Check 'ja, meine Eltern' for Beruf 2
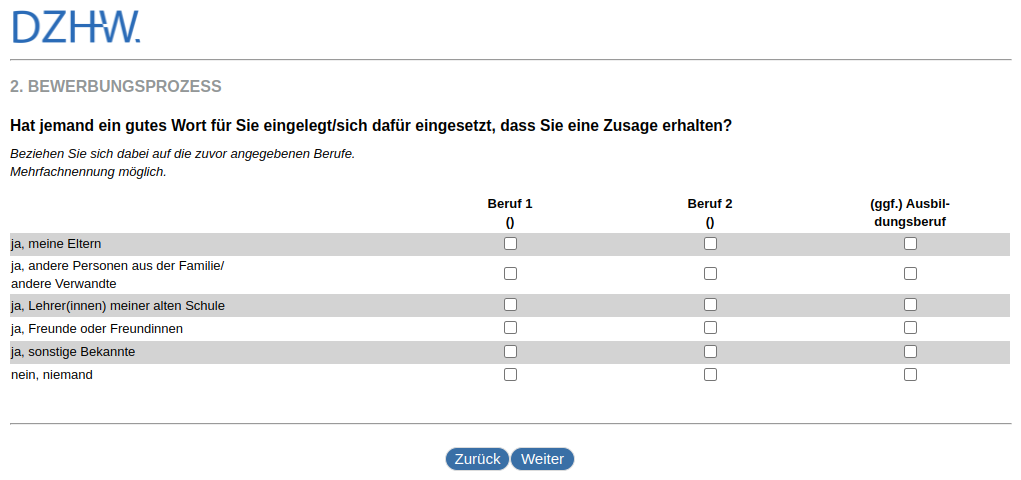 (x=710, y=243)
